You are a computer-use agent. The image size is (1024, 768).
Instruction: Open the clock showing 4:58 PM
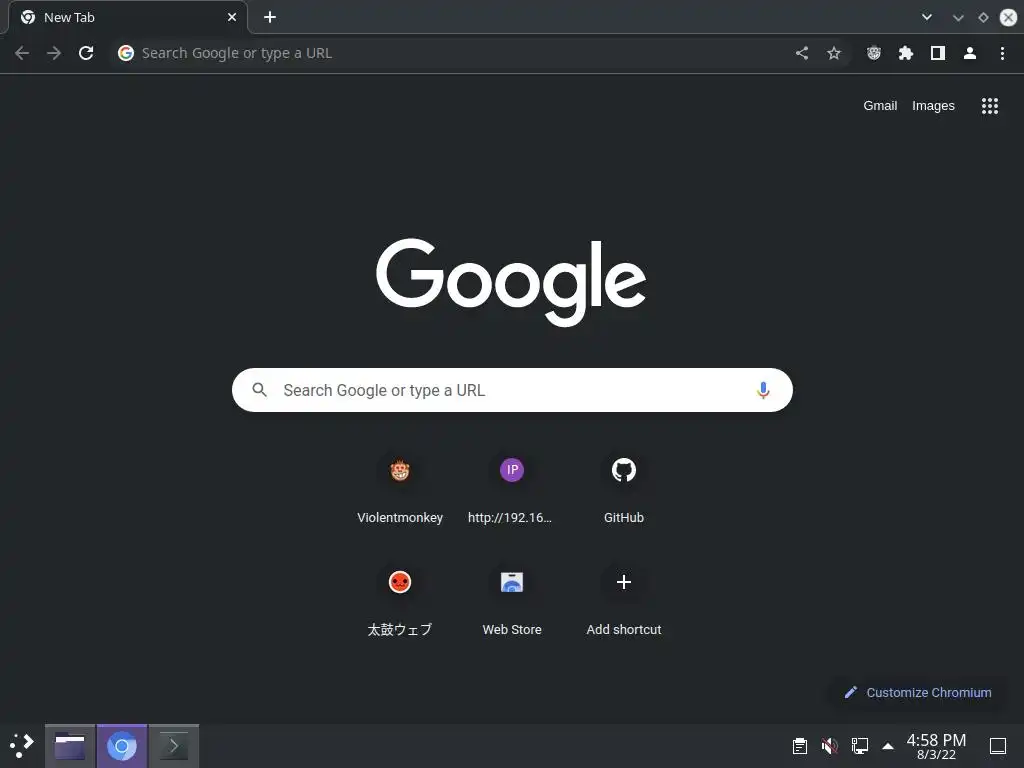tap(936, 746)
